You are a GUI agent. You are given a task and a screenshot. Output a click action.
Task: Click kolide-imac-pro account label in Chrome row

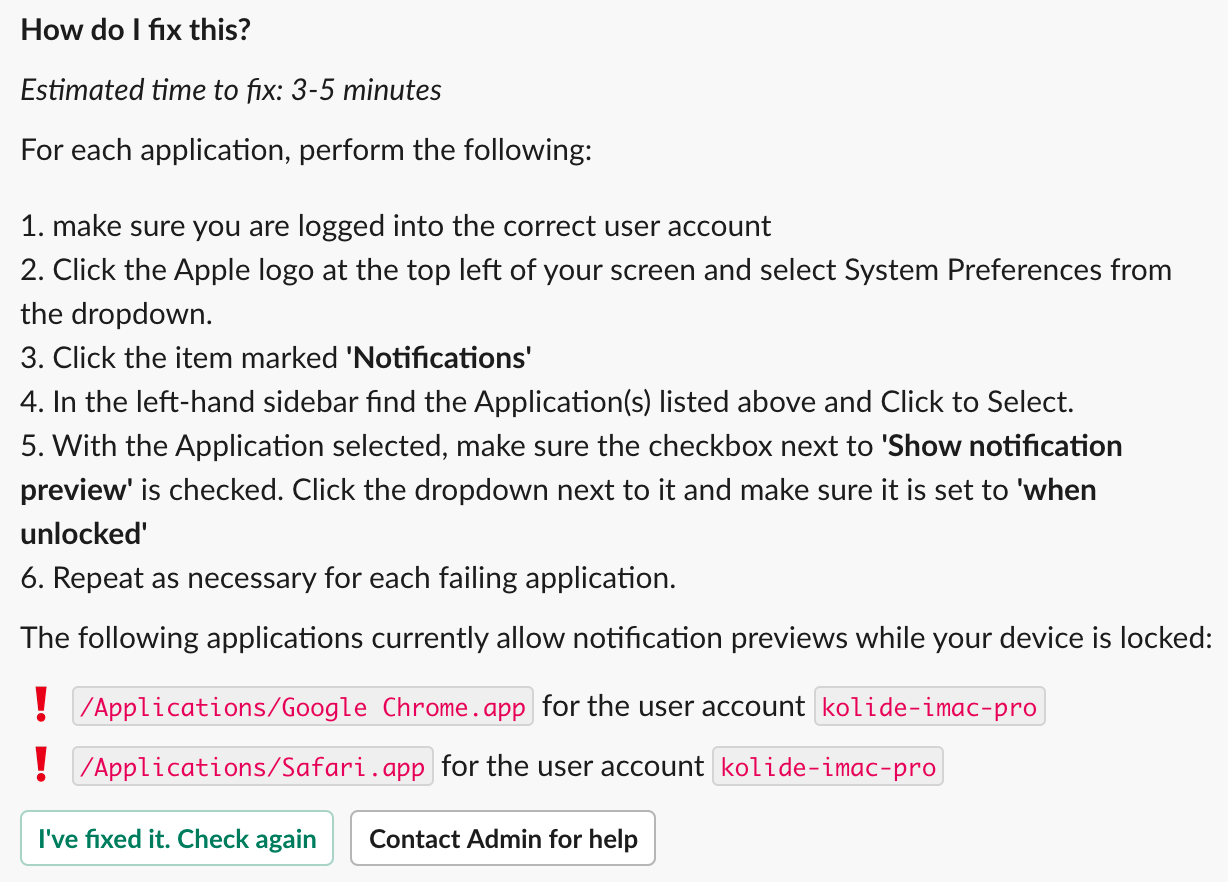point(930,707)
